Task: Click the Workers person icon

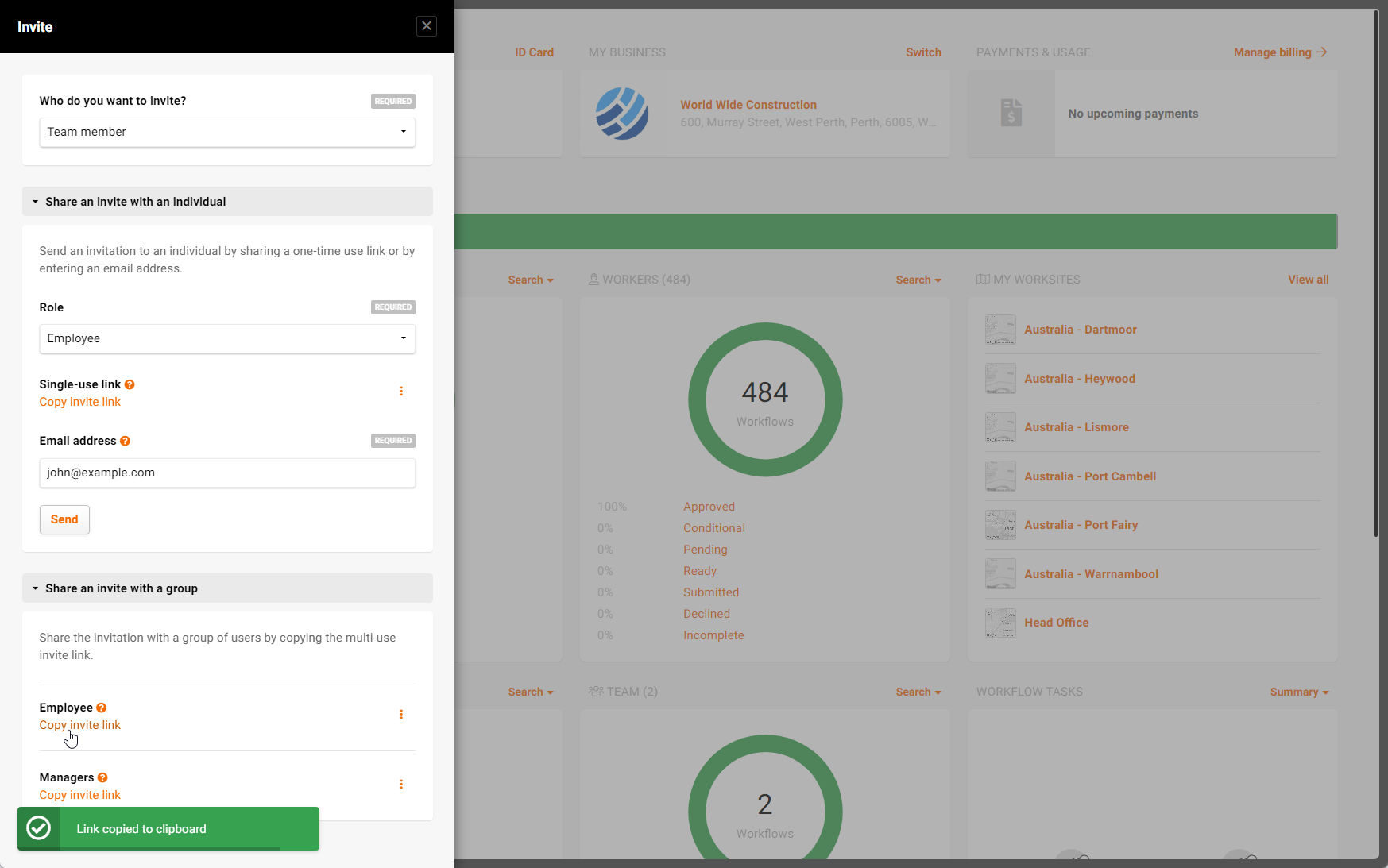Action: point(593,280)
